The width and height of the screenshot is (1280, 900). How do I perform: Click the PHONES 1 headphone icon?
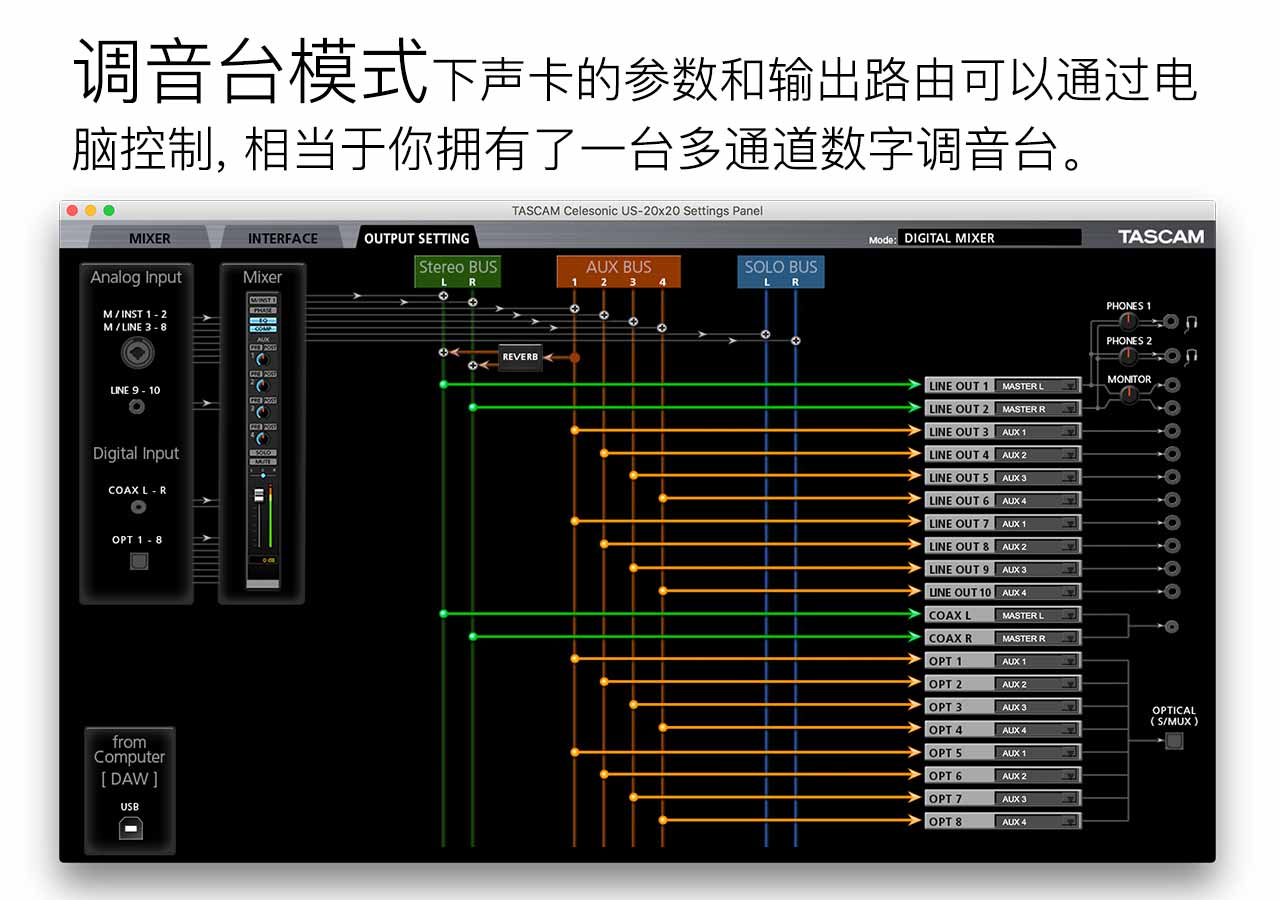pyautogui.click(x=1191, y=322)
